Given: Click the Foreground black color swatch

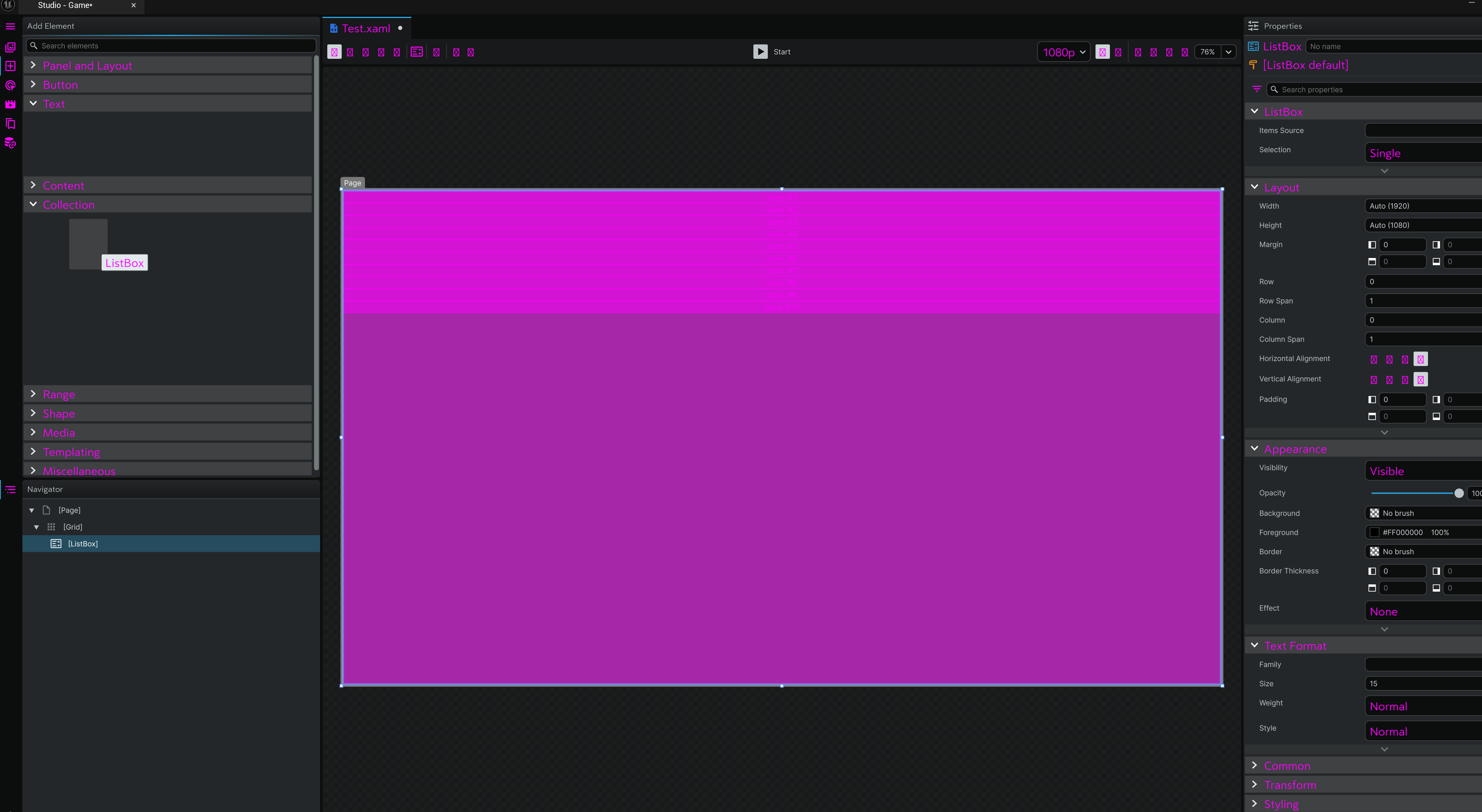Looking at the screenshot, I should coord(1374,532).
